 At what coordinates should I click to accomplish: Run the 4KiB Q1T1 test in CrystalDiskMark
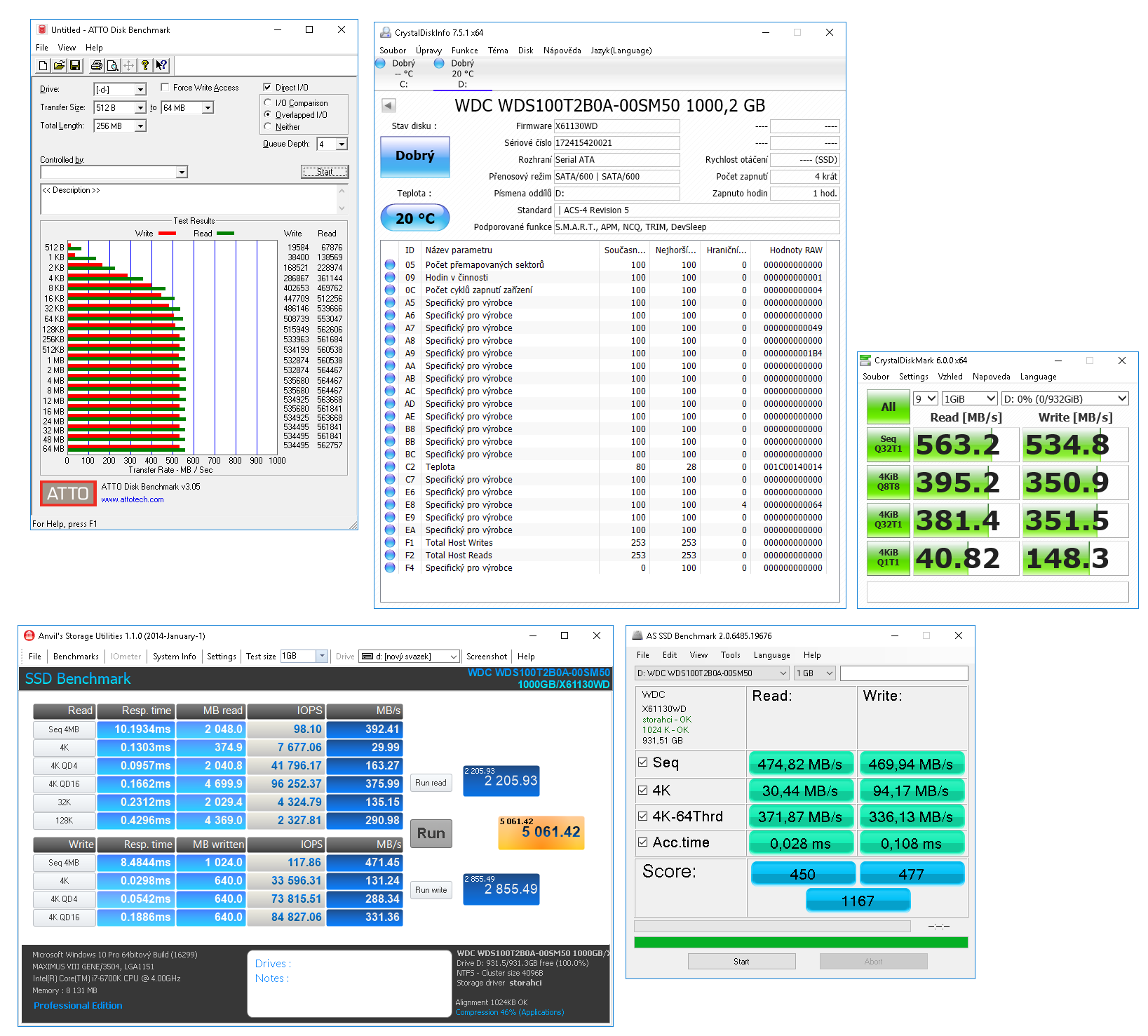[x=889, y=558]
